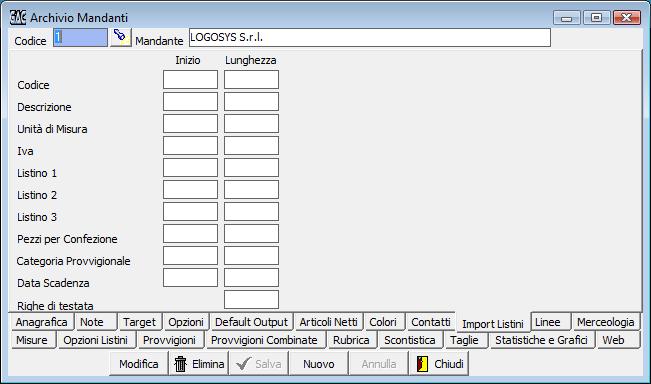
Task: Click the Inizio field for Codice row
Action: (190, 79)
